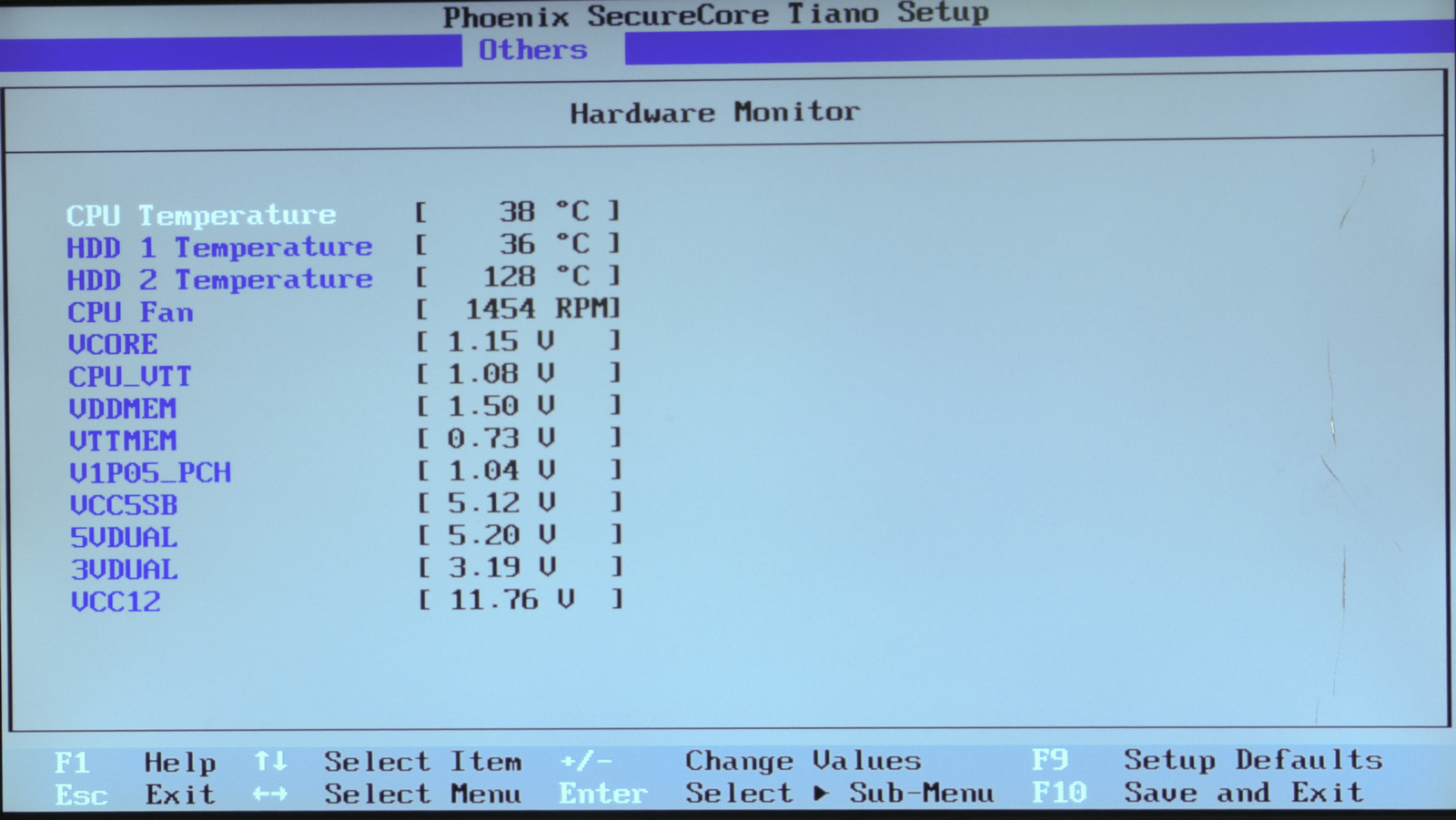Click the up/down arrows key hint

click(270, 761)
